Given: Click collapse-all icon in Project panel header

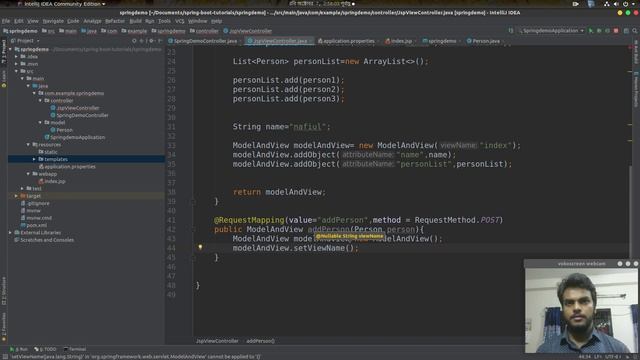Looking at the screenshot, I should click(x=142, y=41).
